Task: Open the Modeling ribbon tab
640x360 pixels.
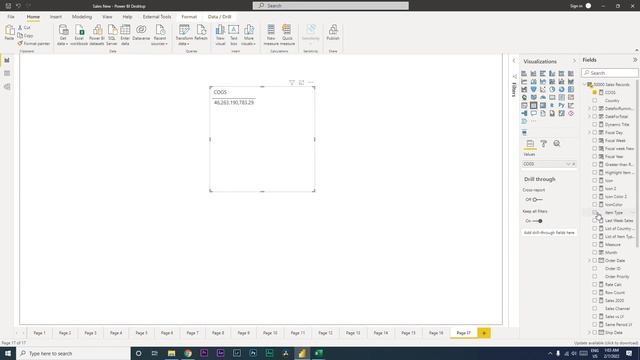Action: [x=82, y=17]
